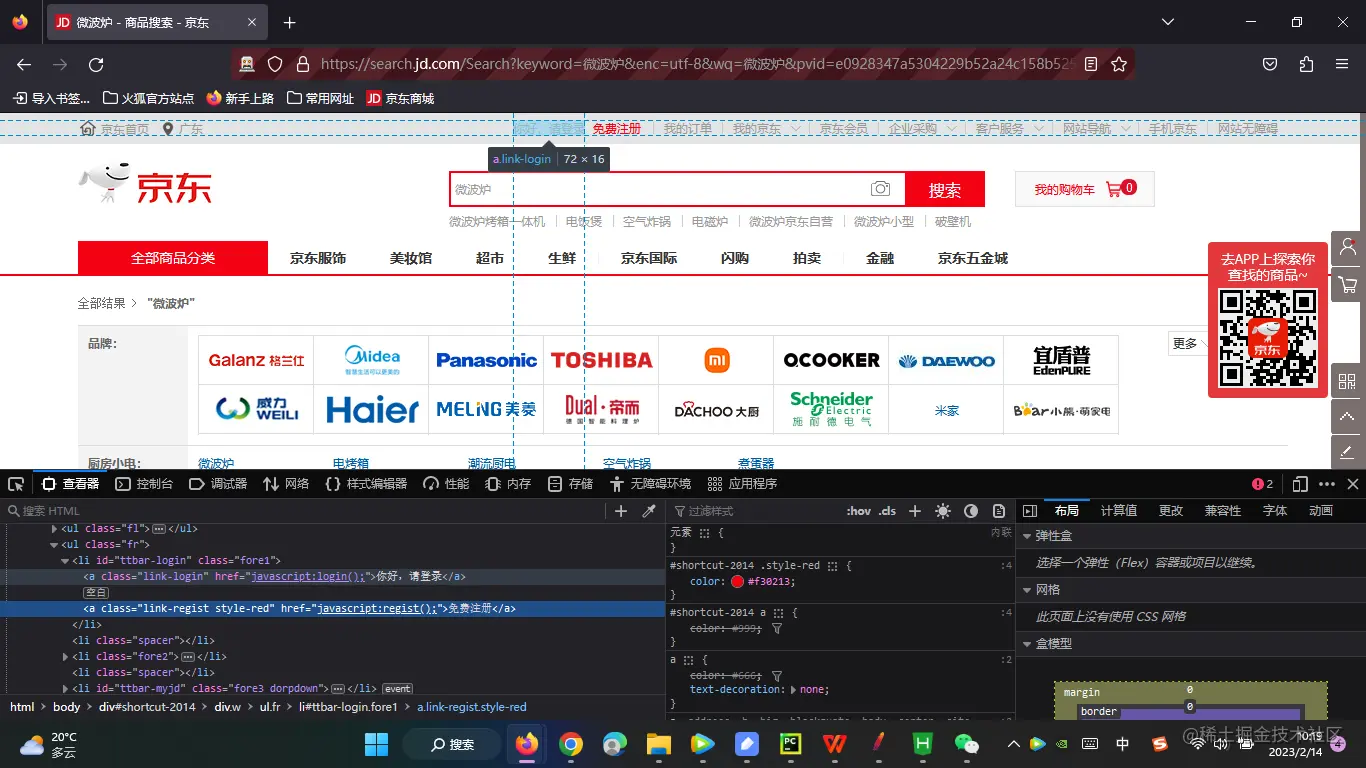1366x768 pixels.
Task: Open the Pocket save icon in toolbar
Action: pyautogui.click(x=1270, y=64)
